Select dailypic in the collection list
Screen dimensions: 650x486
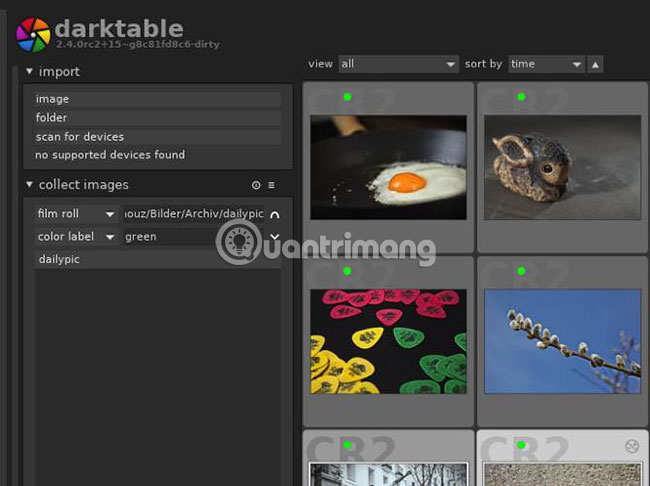tap(59, 259)
